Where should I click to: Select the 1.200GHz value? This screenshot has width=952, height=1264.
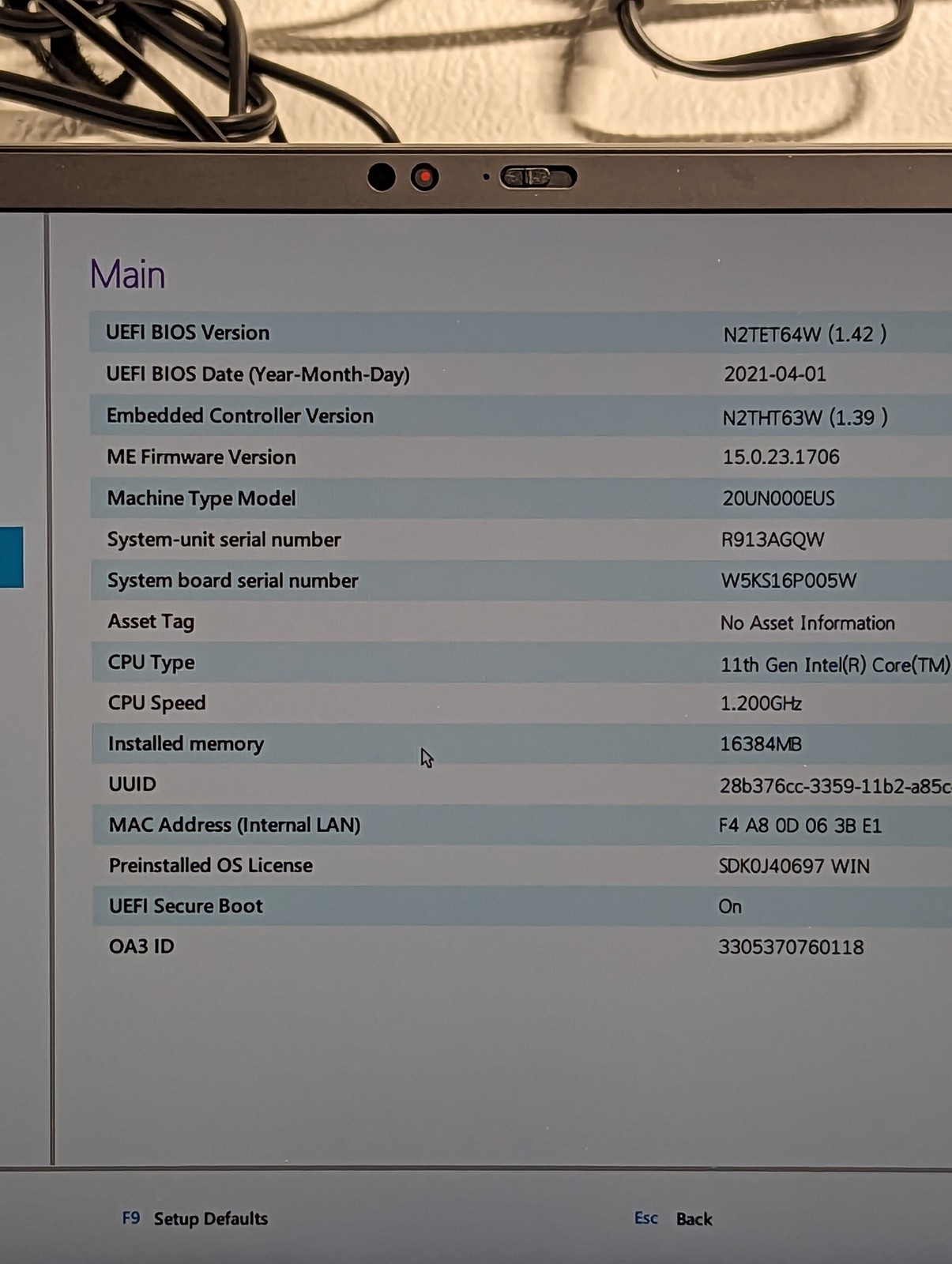tap(761, 703)
